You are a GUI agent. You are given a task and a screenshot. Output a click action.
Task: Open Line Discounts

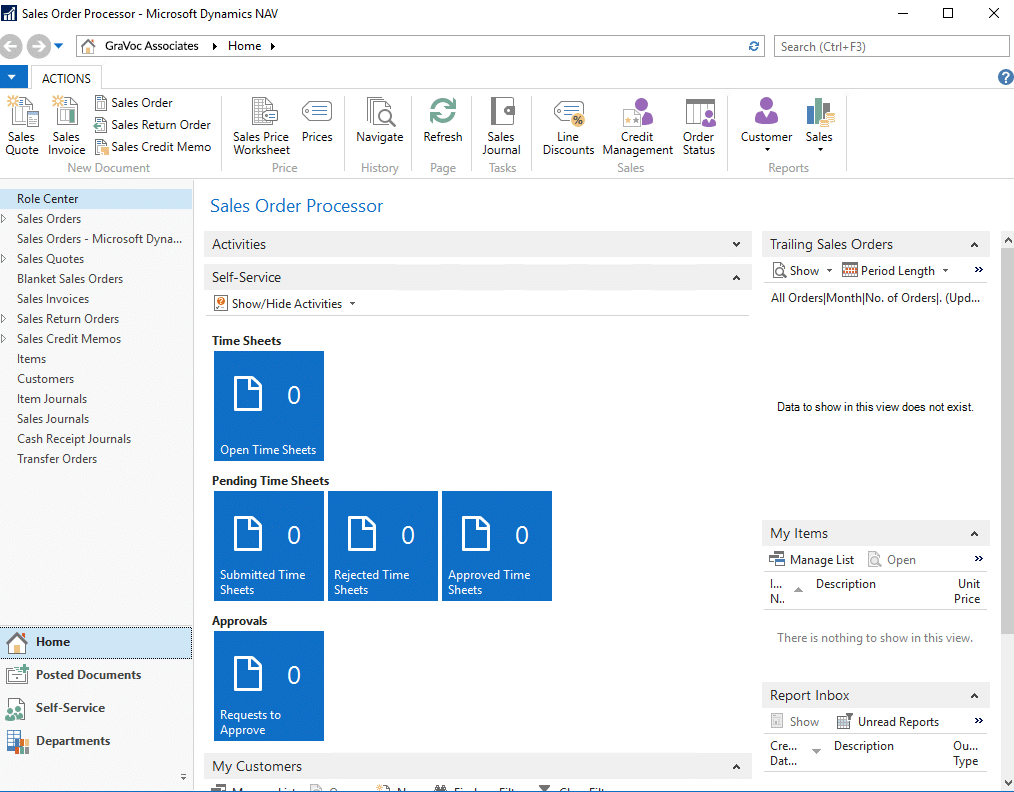[x=568, y=126]
